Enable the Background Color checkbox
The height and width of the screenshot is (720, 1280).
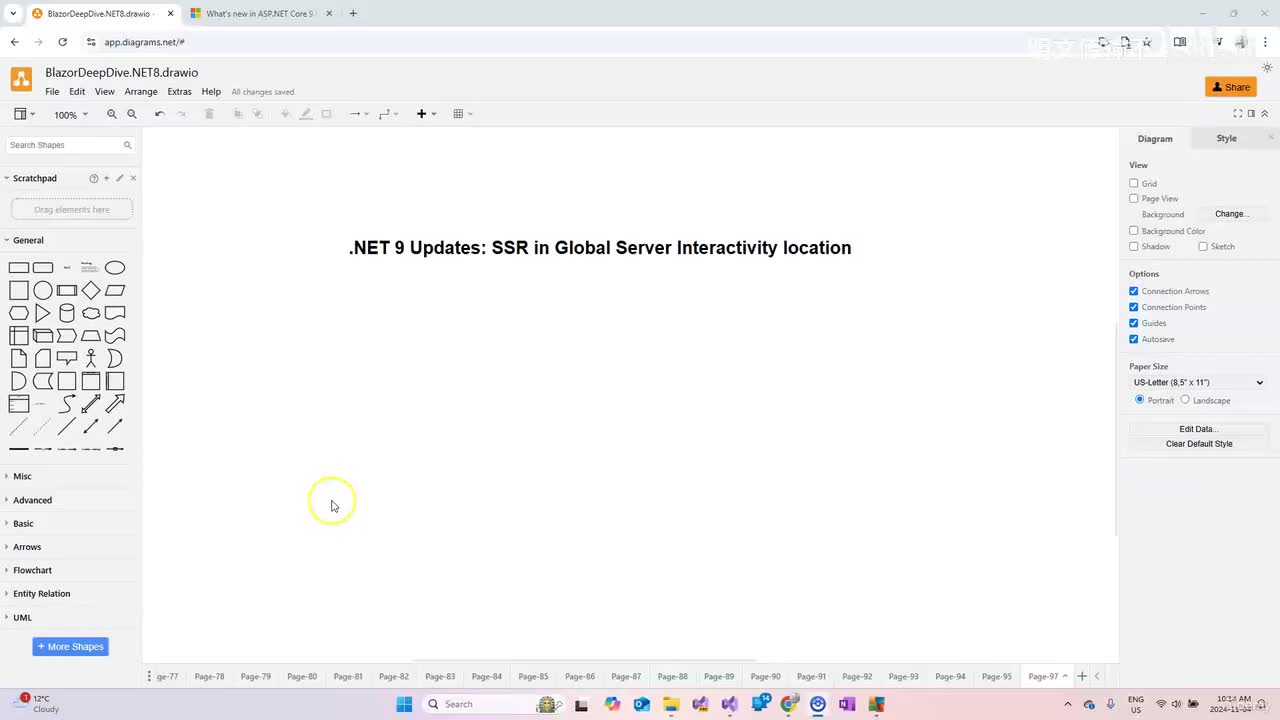pos(1134,231)
